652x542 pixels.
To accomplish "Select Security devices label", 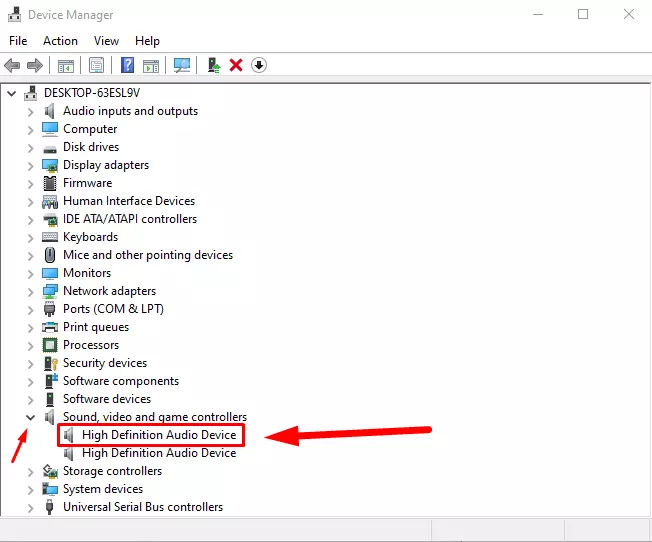I will click(x=105, y=363).
